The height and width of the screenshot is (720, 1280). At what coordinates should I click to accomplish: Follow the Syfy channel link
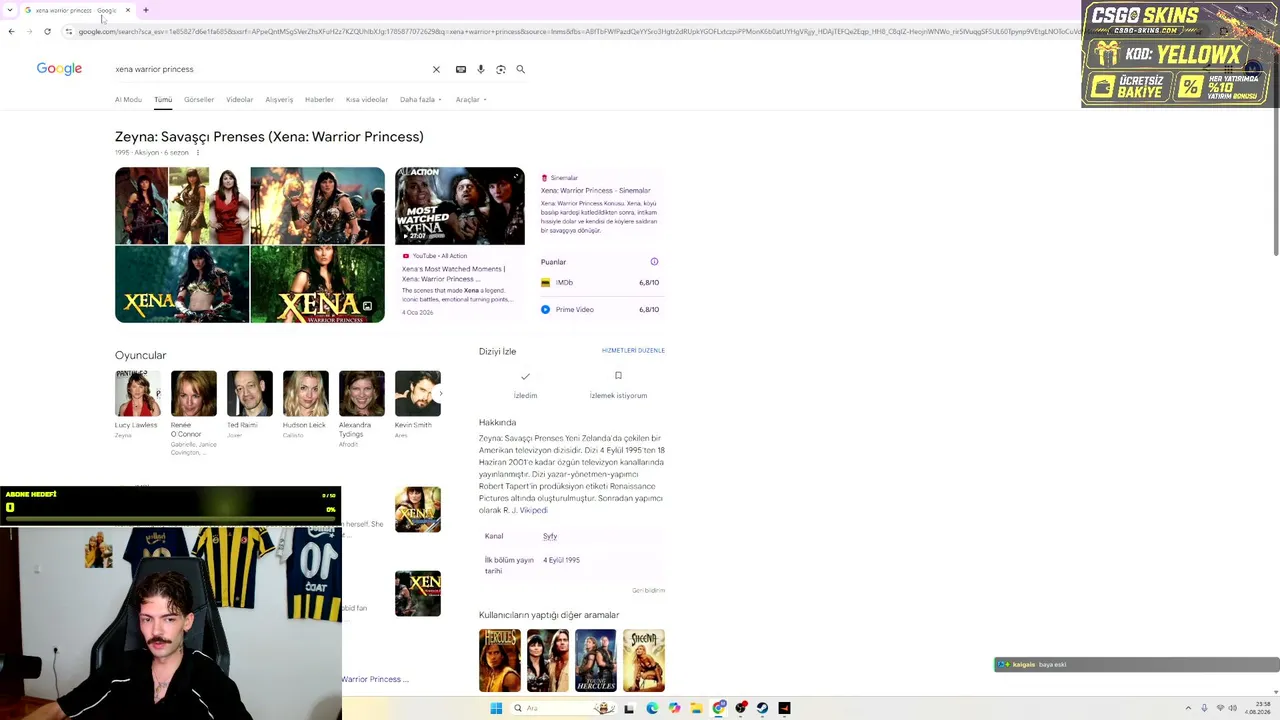pyautogui.click(x=550, y=537)
